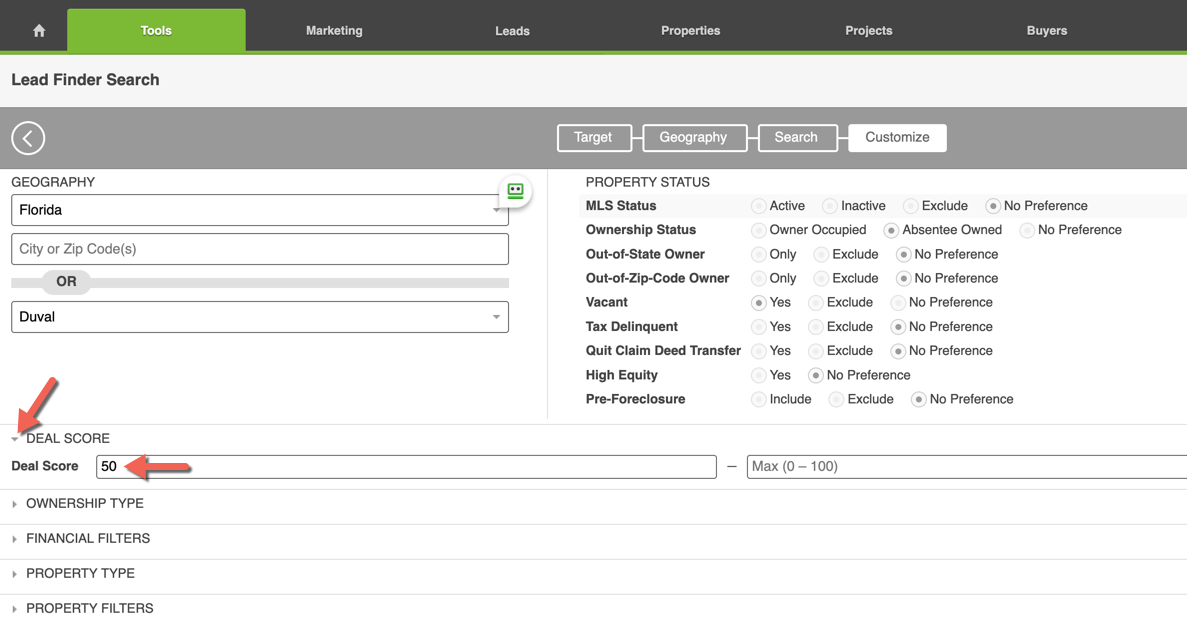Click the PROPERTY STATUS heading text

coord(647,182)
